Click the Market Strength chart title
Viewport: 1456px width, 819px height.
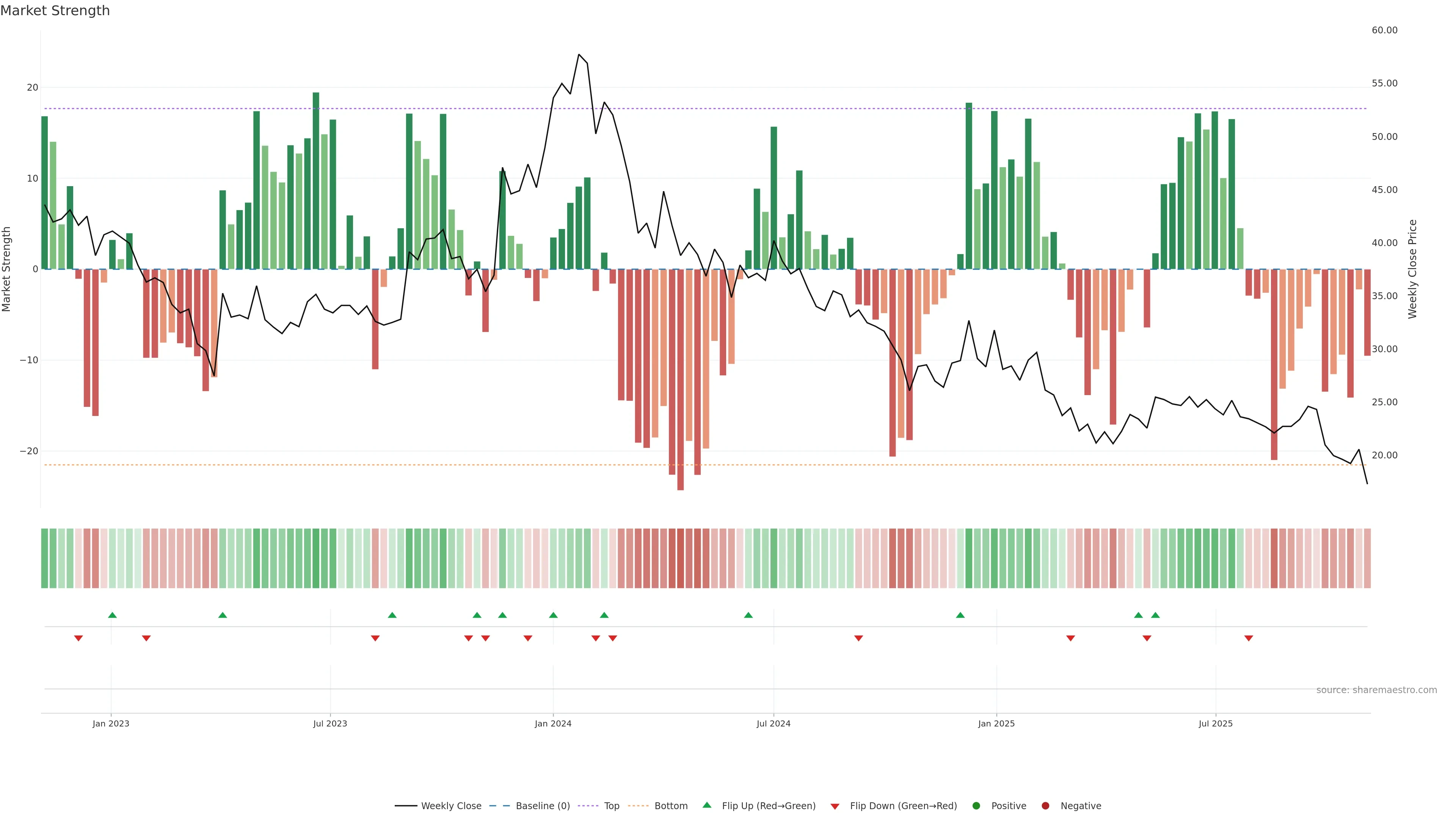tap(55, 11)
